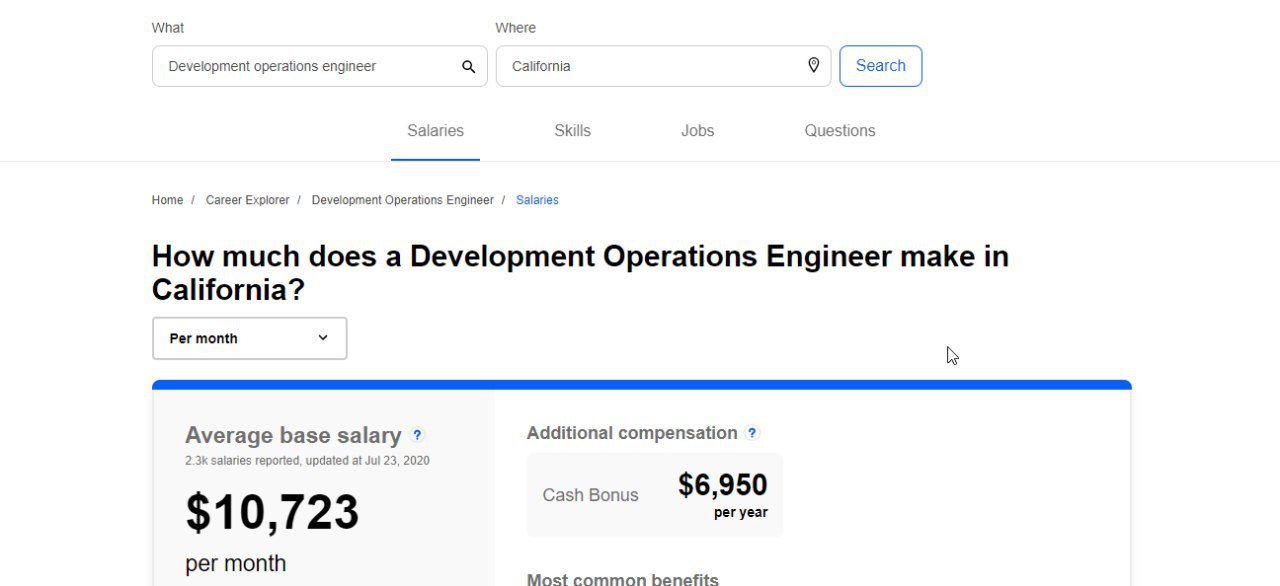
Task: Click the Development Operations Engineer breadcrumb
Action: pos(402,200)
